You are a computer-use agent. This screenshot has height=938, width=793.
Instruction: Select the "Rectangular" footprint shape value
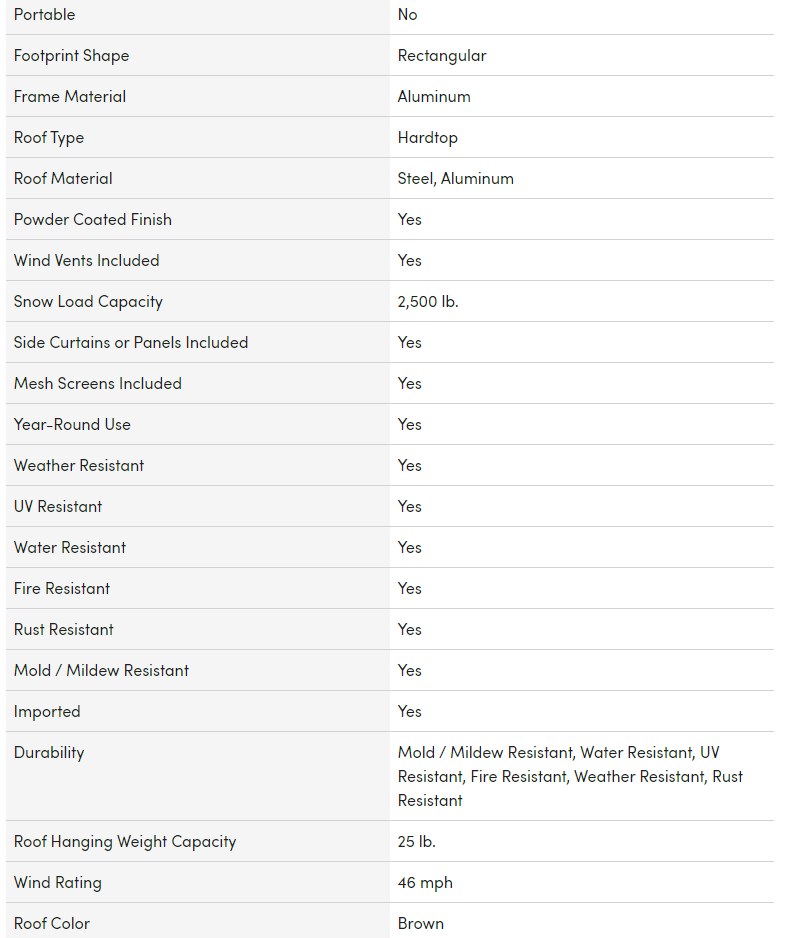click(x=442, y=56)
